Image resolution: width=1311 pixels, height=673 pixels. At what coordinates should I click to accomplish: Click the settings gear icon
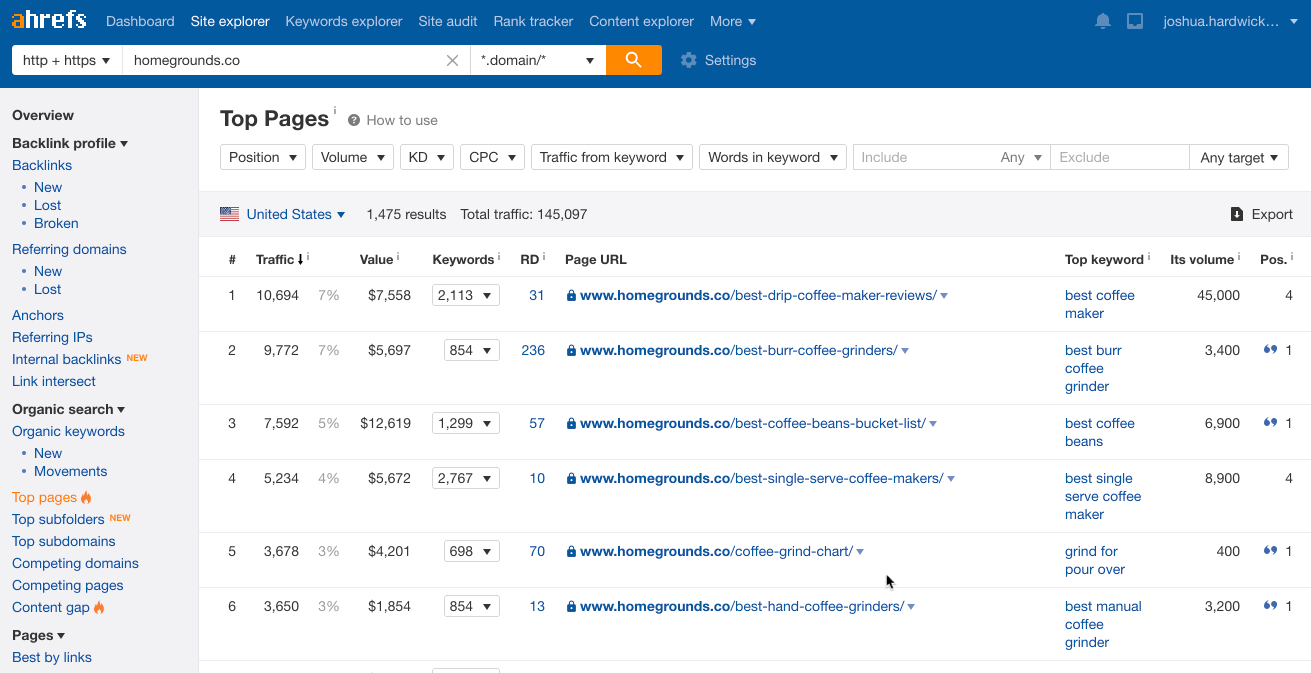coord(688,60)
